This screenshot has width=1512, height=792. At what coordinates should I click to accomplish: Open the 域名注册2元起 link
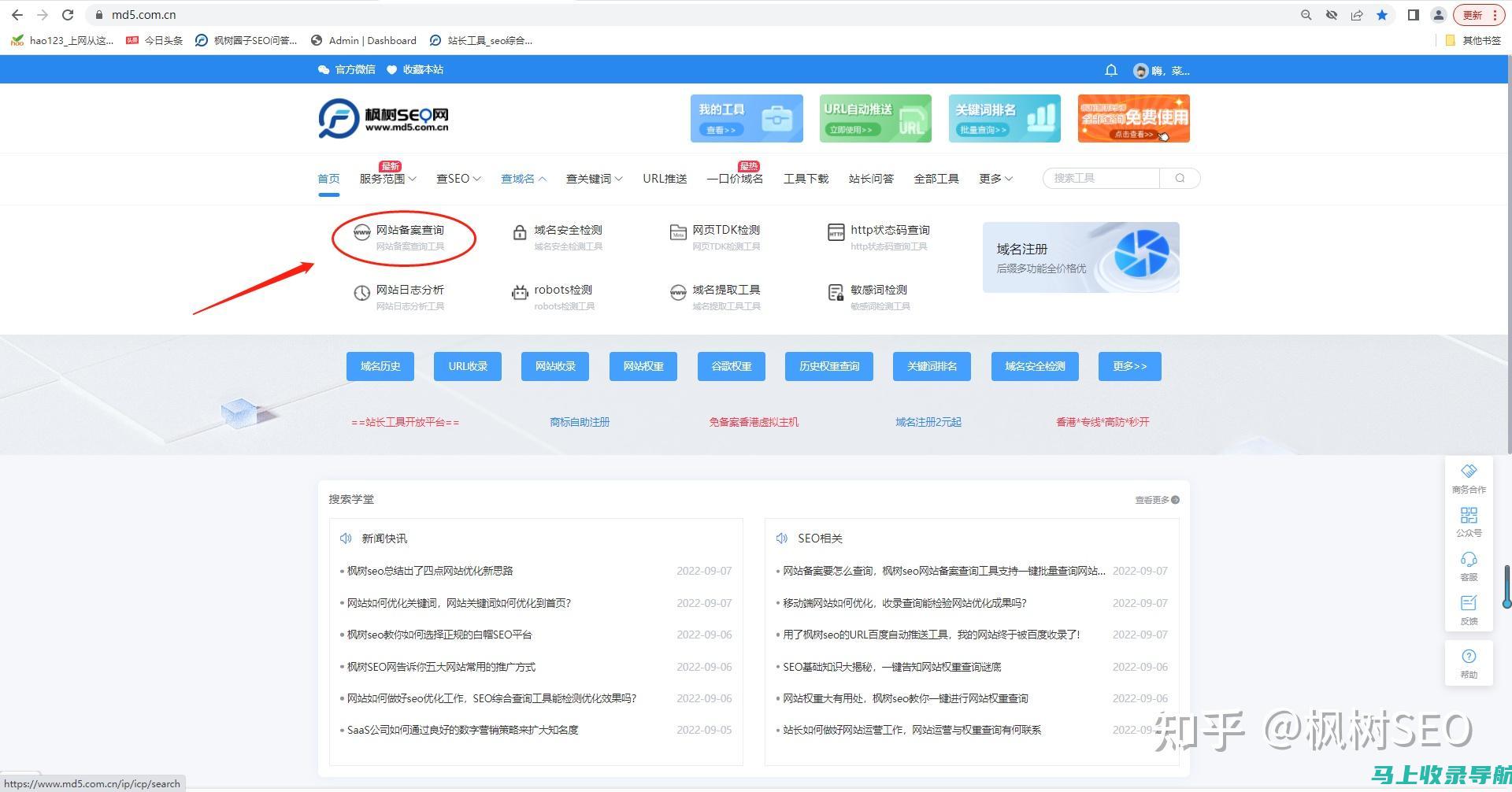click(928, 422)
